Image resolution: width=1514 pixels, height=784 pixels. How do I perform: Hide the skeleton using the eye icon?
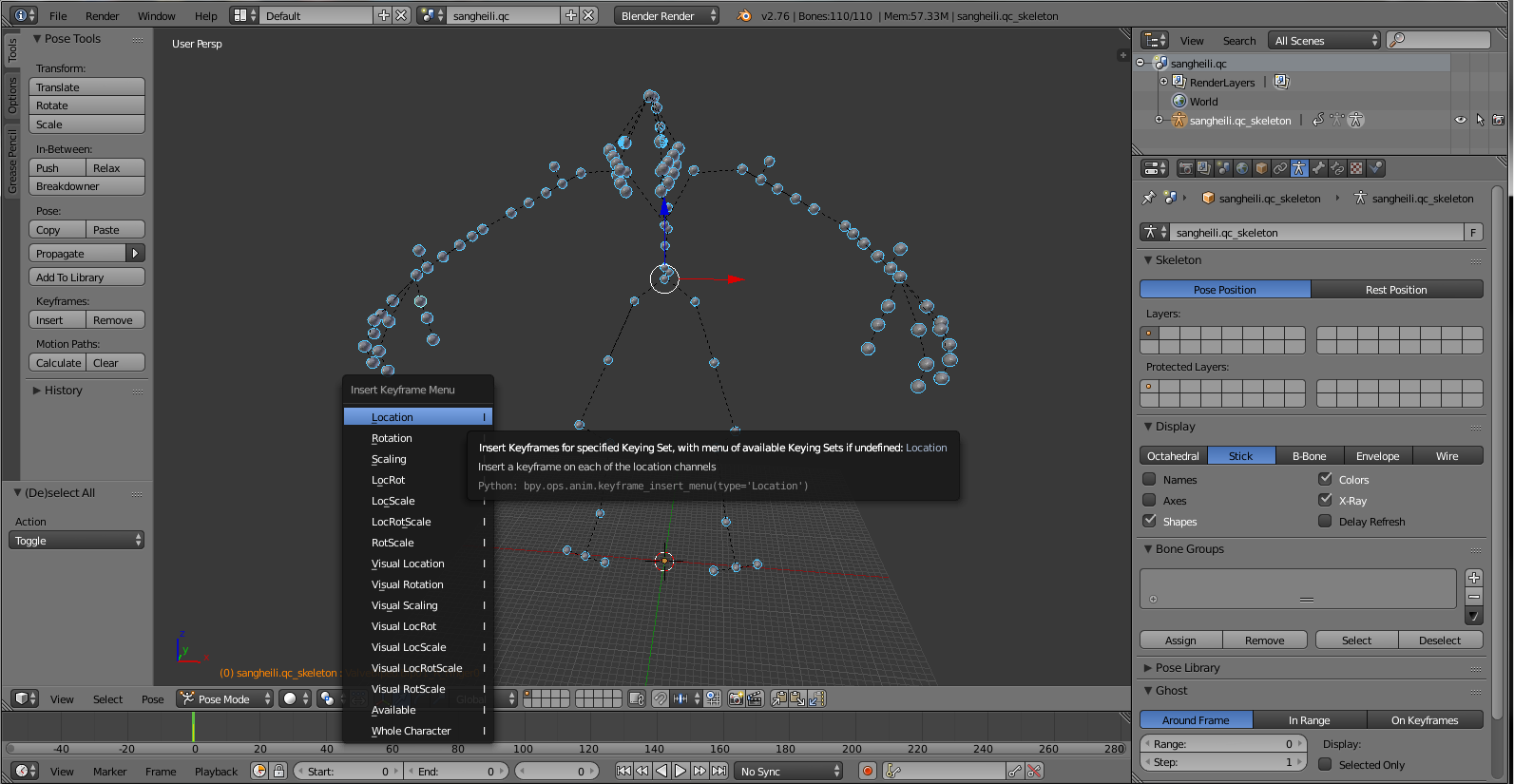(1461, 121)
